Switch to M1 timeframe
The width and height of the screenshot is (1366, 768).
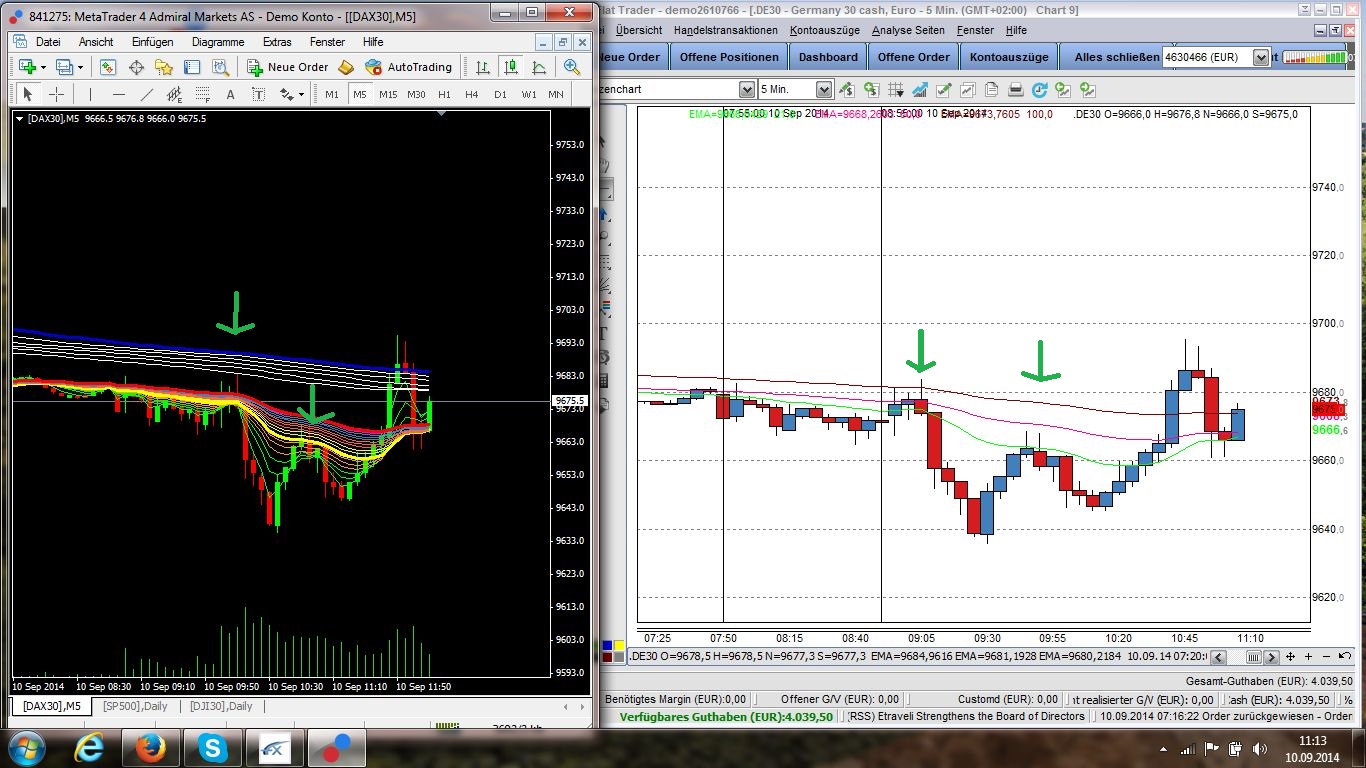pyautogui.click(x=332, y=94)
